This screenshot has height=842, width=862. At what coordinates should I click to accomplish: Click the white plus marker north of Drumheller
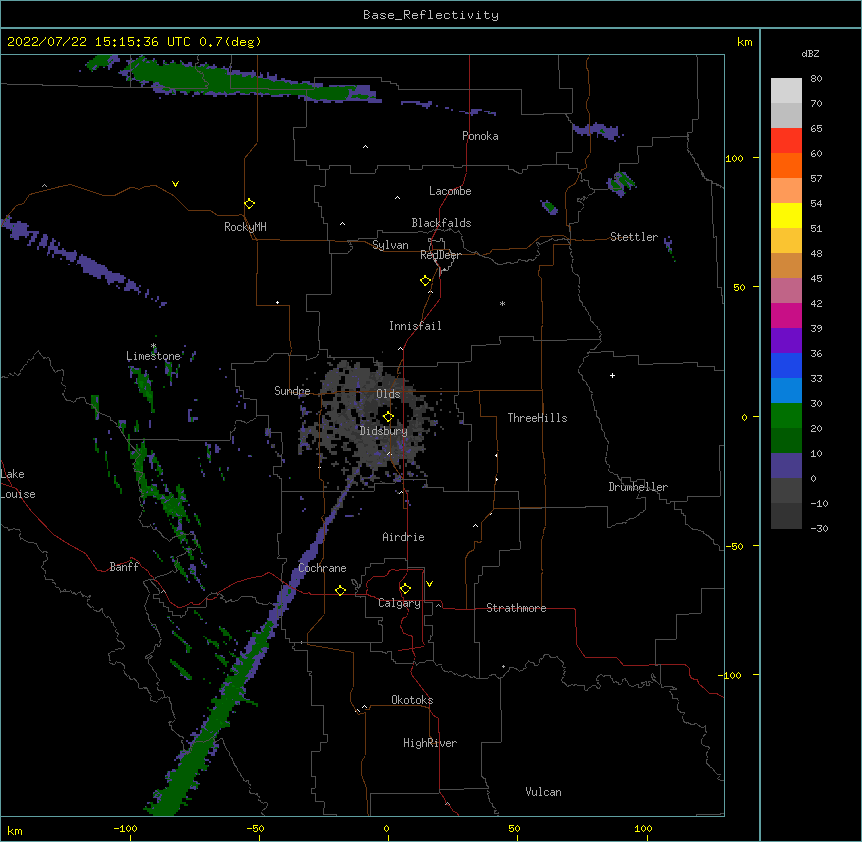[x=612, y=375]
